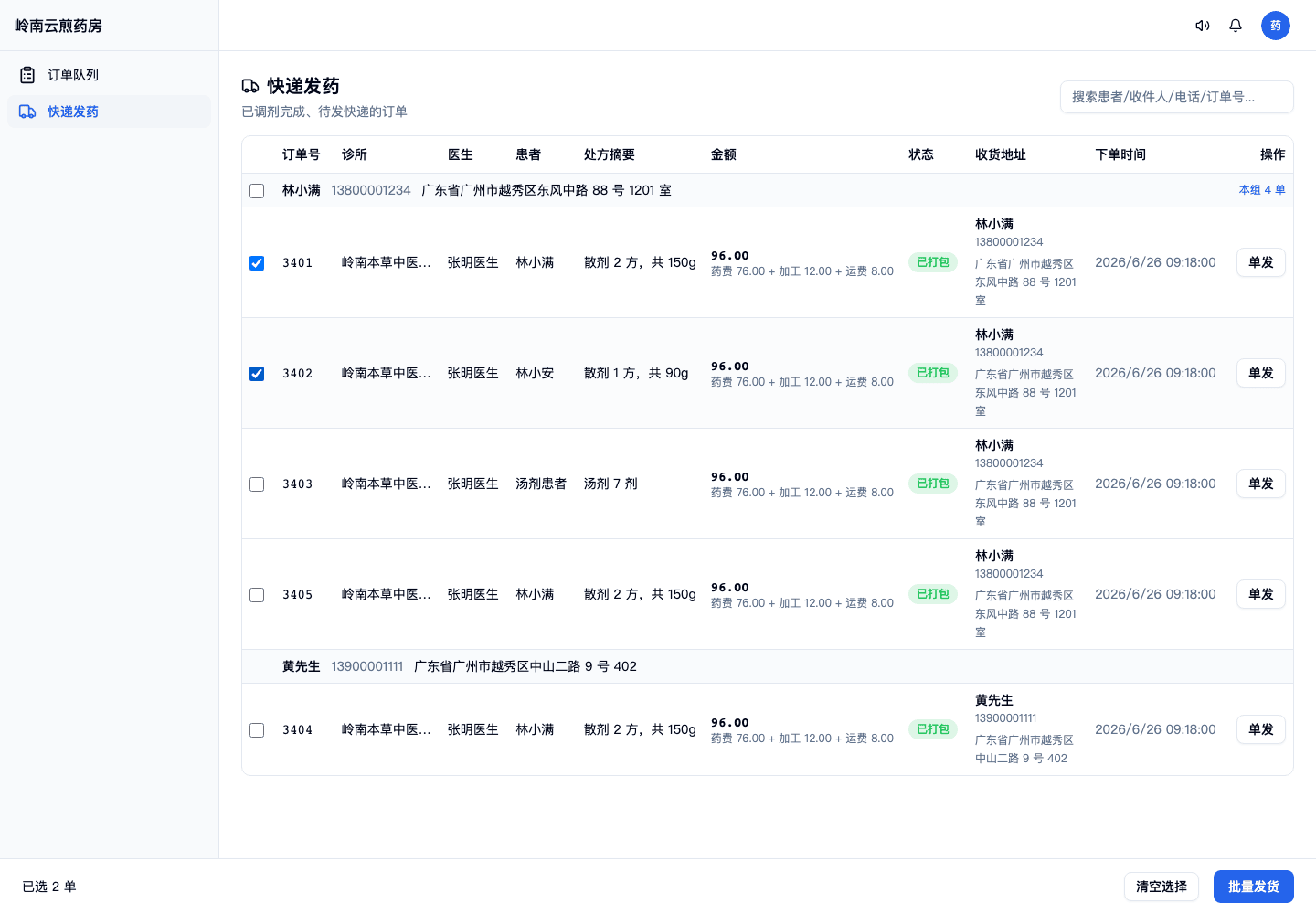Click the 处方摘要 column header

610,154
